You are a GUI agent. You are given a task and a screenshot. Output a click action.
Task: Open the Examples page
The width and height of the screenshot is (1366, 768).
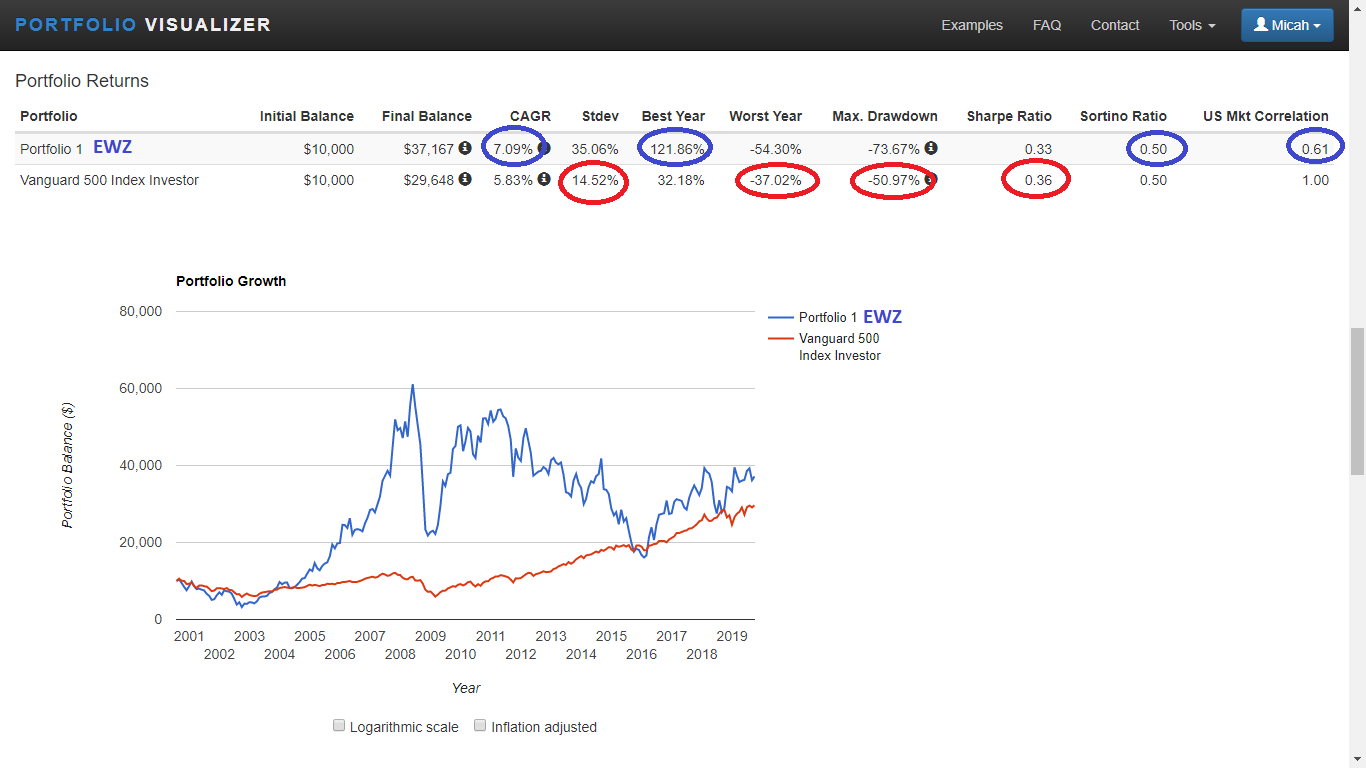(972, 25)
